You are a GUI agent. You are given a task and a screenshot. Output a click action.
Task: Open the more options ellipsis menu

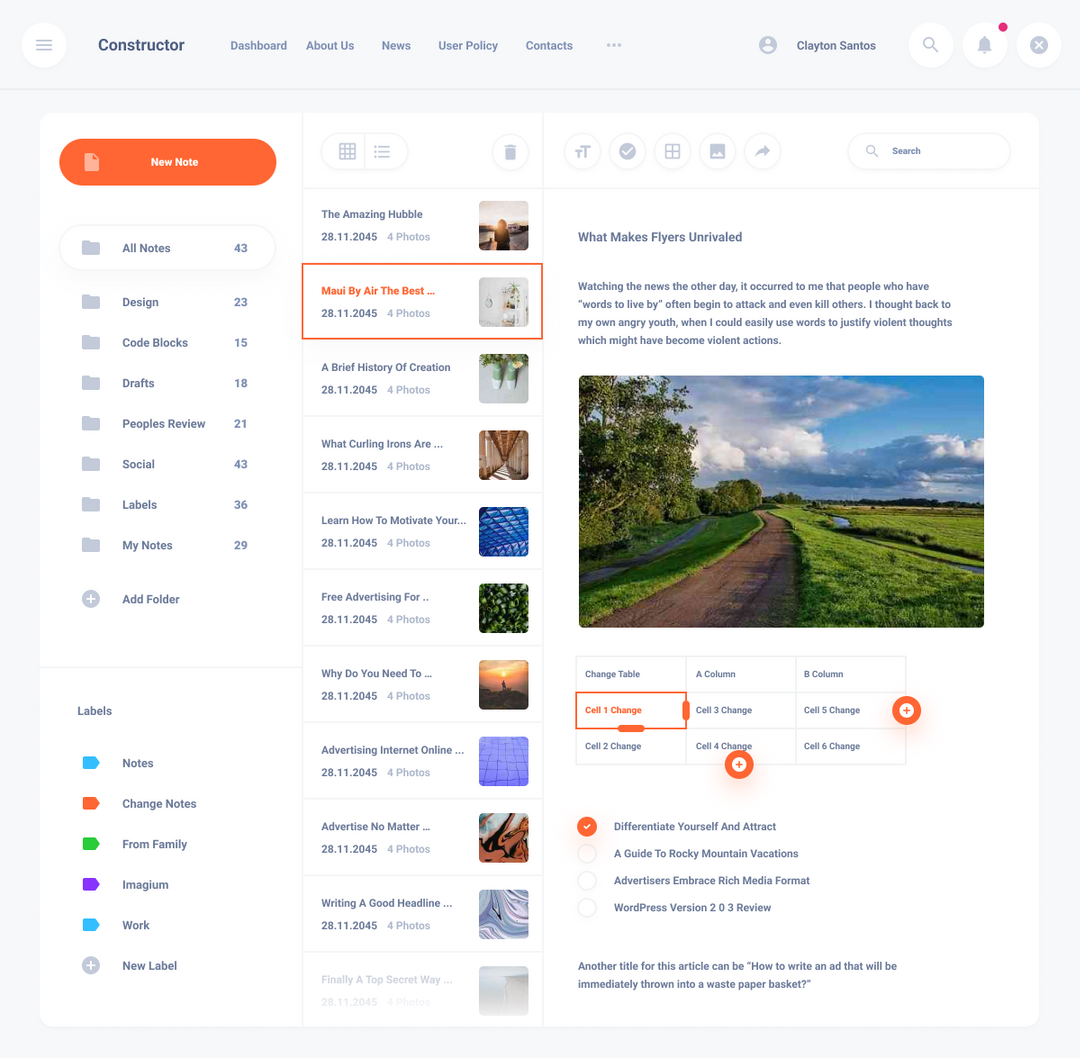click(613, 45)
